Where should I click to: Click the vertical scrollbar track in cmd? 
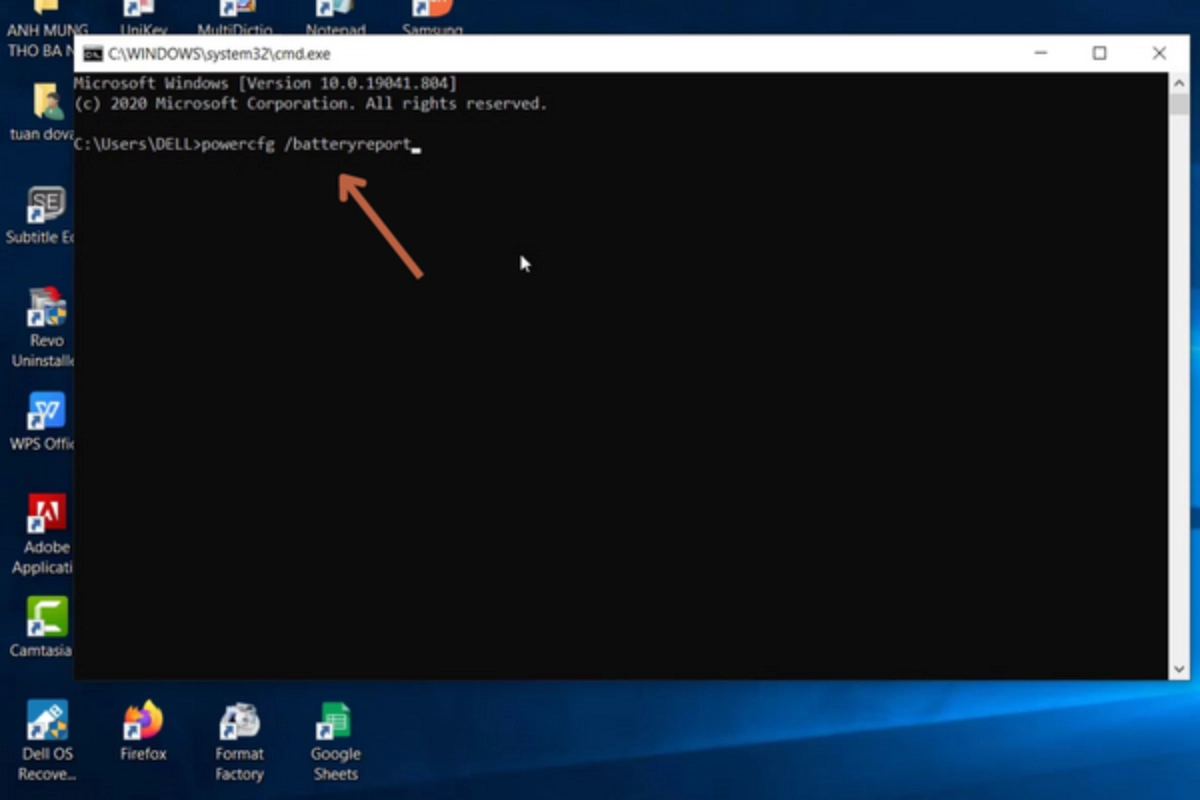coord(1176,400)
